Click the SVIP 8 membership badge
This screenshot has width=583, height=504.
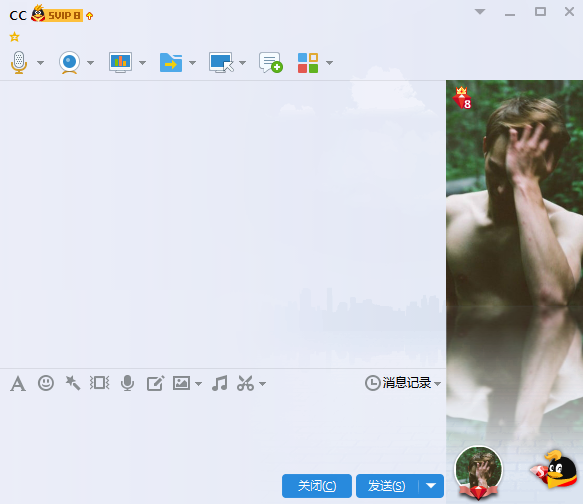[57, 14]
